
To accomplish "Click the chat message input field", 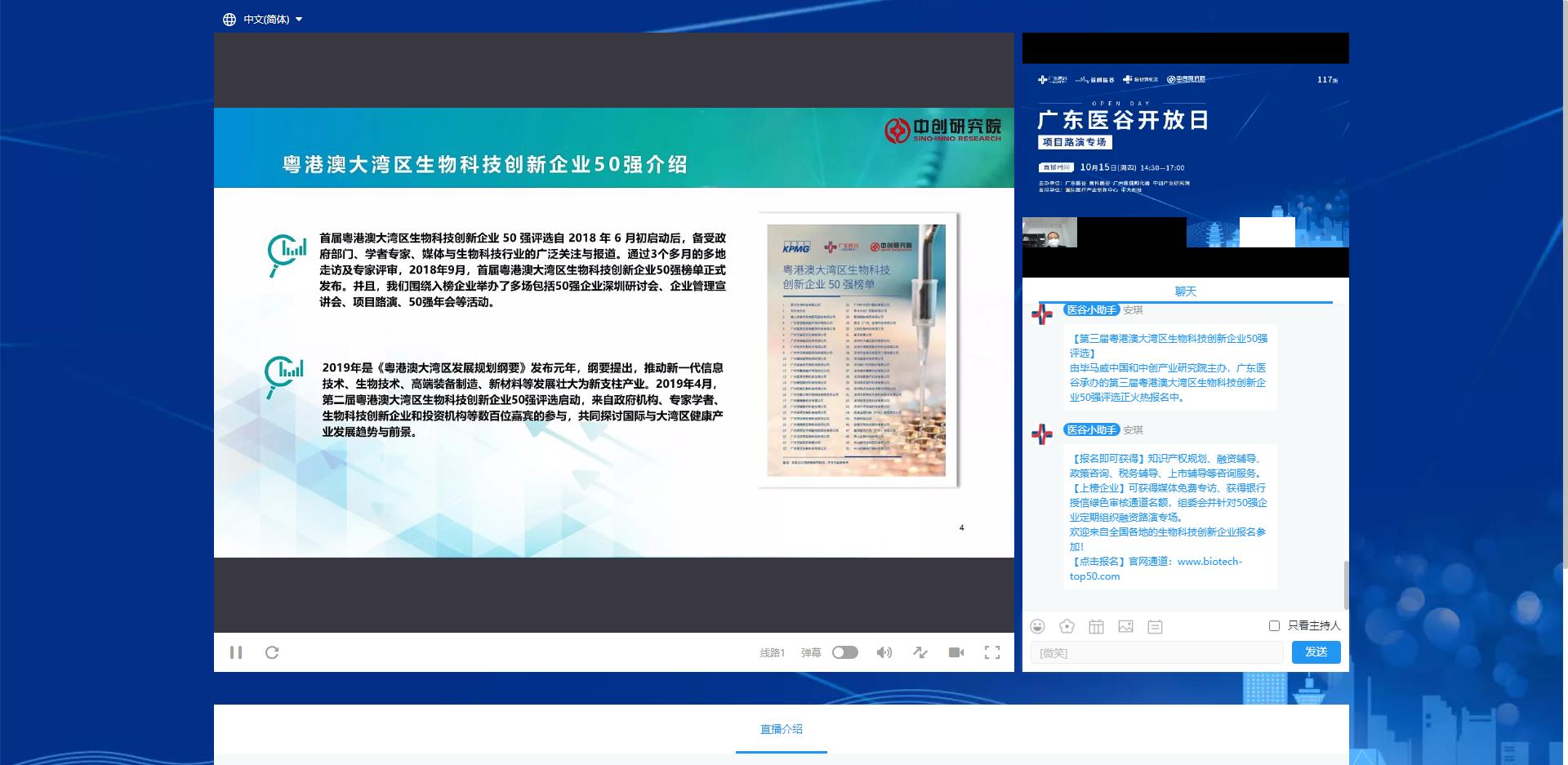I will coord(1156,652).
